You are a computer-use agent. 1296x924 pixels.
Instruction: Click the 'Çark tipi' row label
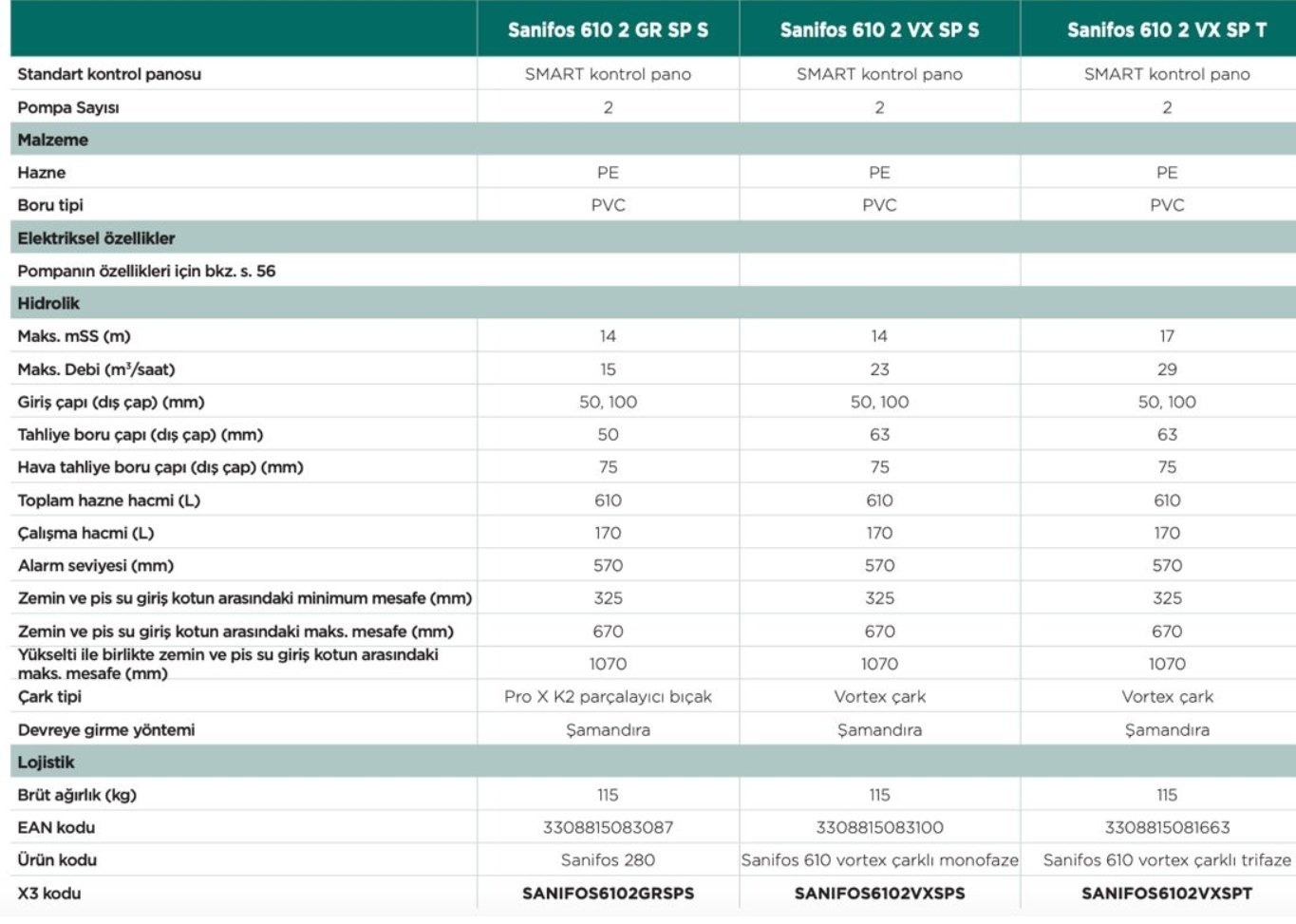click(x=49, y=697)
